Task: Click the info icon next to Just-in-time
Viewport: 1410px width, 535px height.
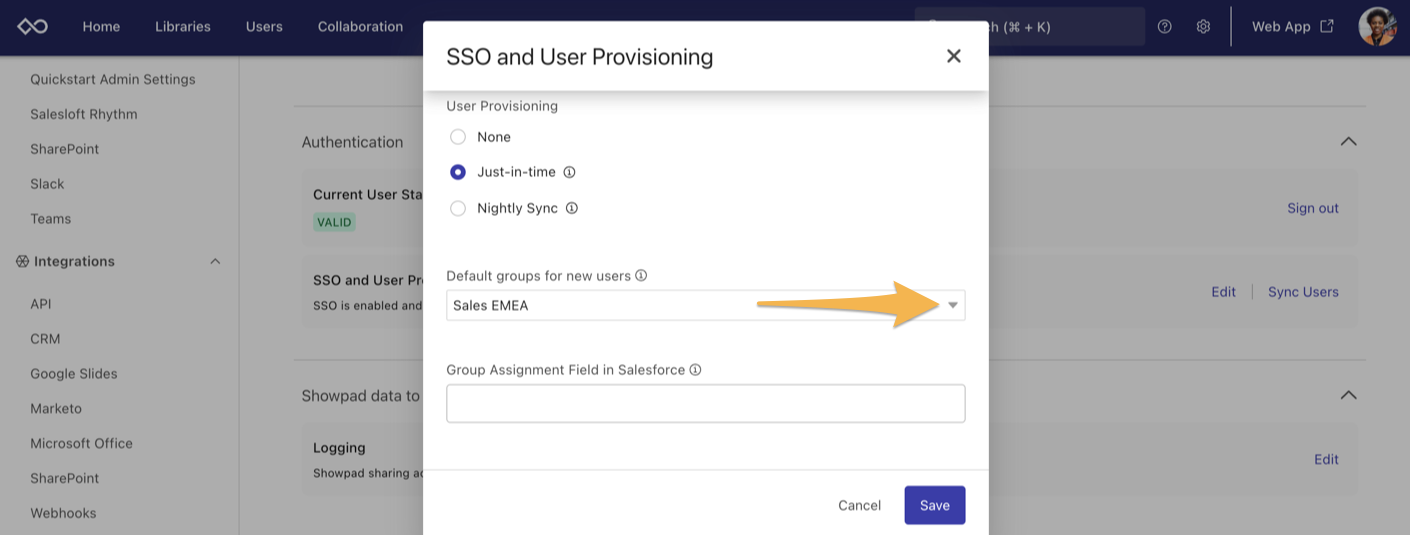Action: pyautogui.click(x=569, y=172)
